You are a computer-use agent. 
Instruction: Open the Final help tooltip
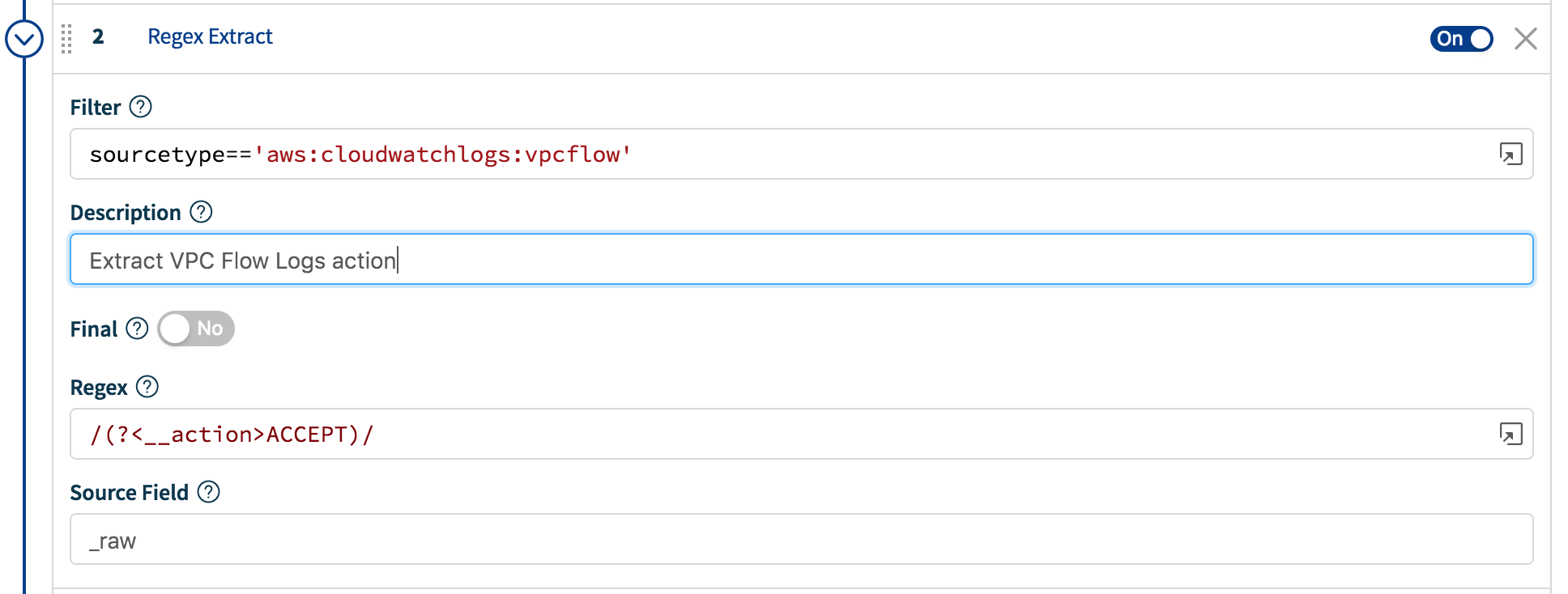[x=137, y=329]
